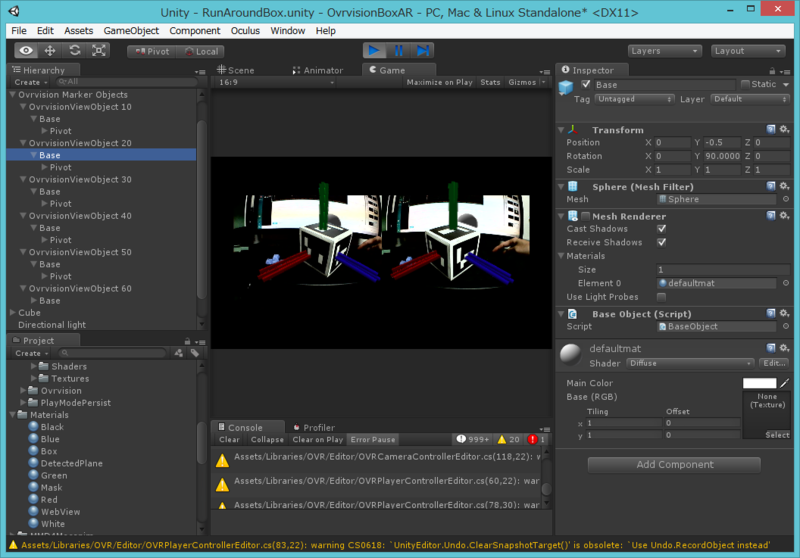
Task: Enable Use Light Probes
Action: click(662, 297)
